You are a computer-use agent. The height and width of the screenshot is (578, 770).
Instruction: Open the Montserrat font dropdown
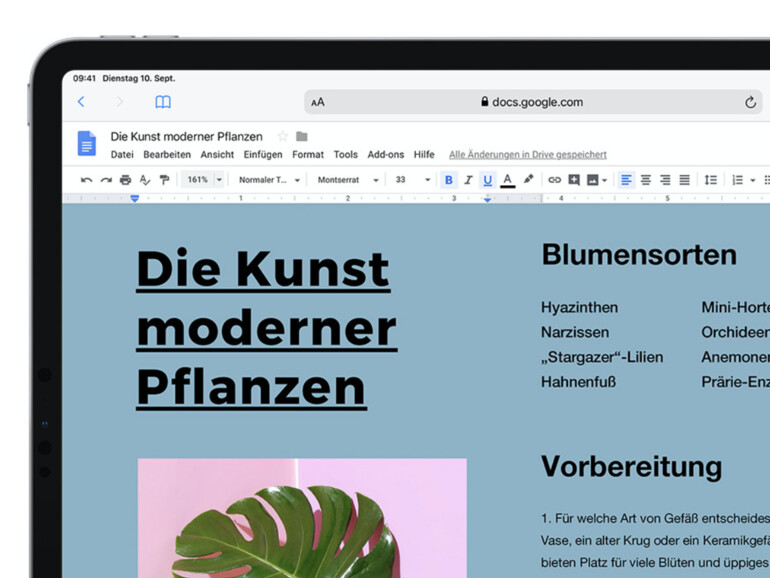tap(348, 180)
